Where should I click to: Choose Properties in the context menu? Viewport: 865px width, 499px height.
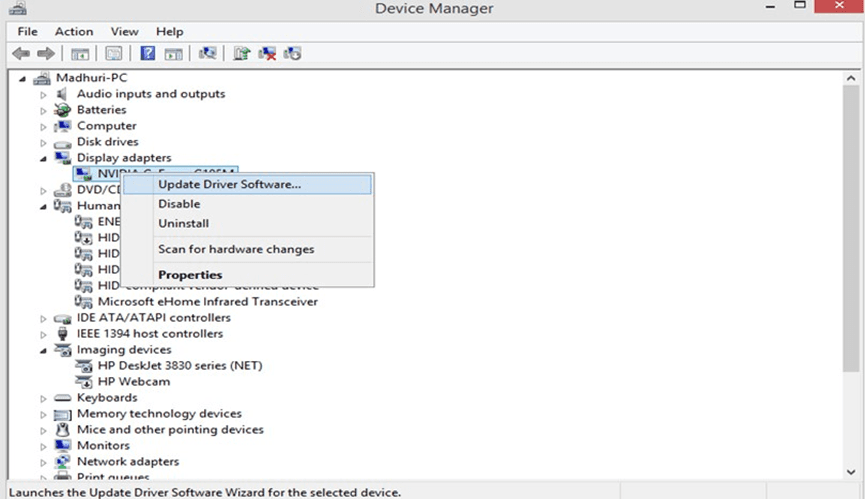pyautogui.click(x=190, y=275)
